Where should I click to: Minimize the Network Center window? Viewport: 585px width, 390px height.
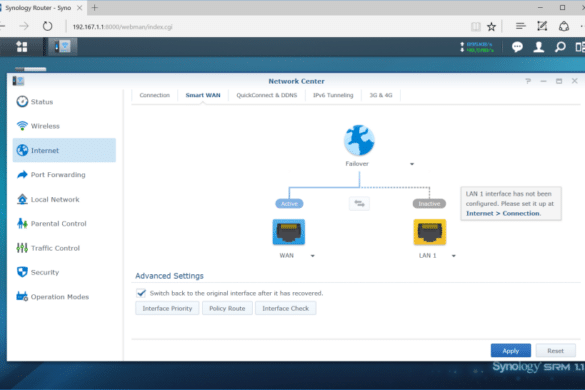544,81
